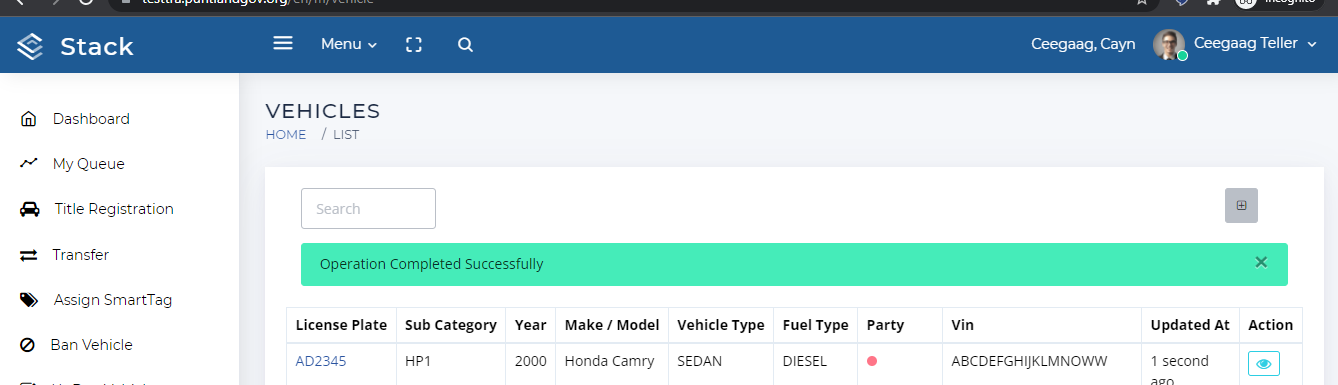Click the user avatar picture

[x=1169, y=45]
